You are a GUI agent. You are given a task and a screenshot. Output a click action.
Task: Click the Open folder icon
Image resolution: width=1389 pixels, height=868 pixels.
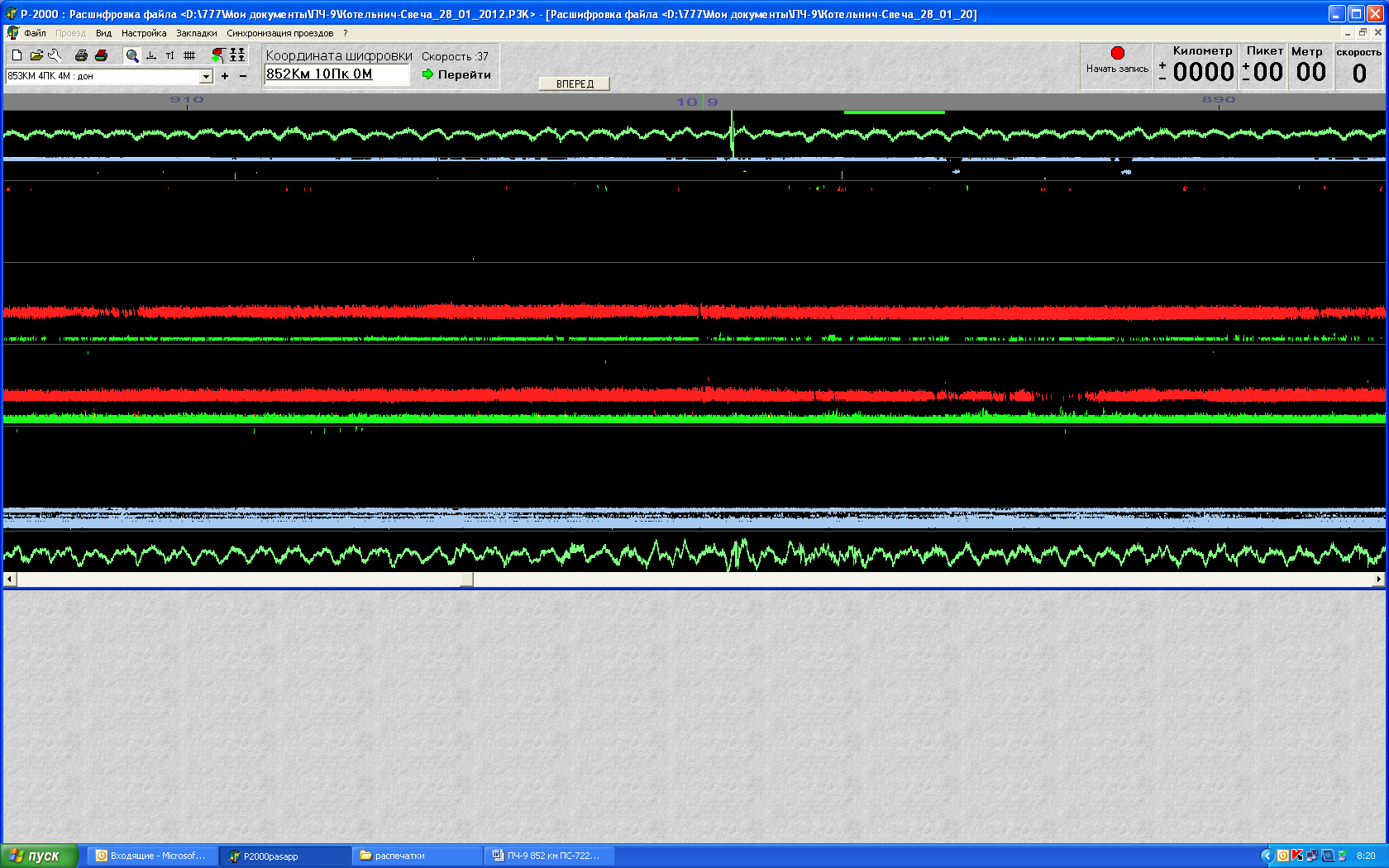36,55
